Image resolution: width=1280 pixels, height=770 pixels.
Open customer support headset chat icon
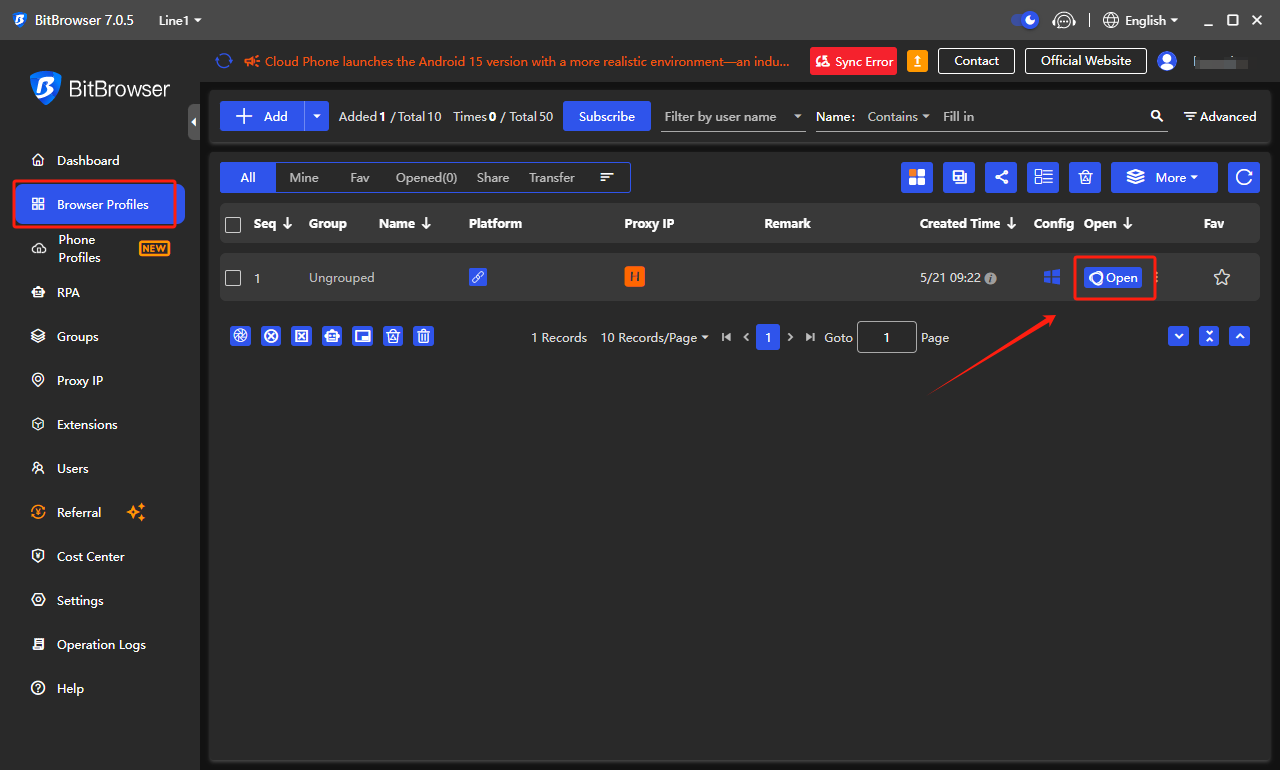point(1064,20)
